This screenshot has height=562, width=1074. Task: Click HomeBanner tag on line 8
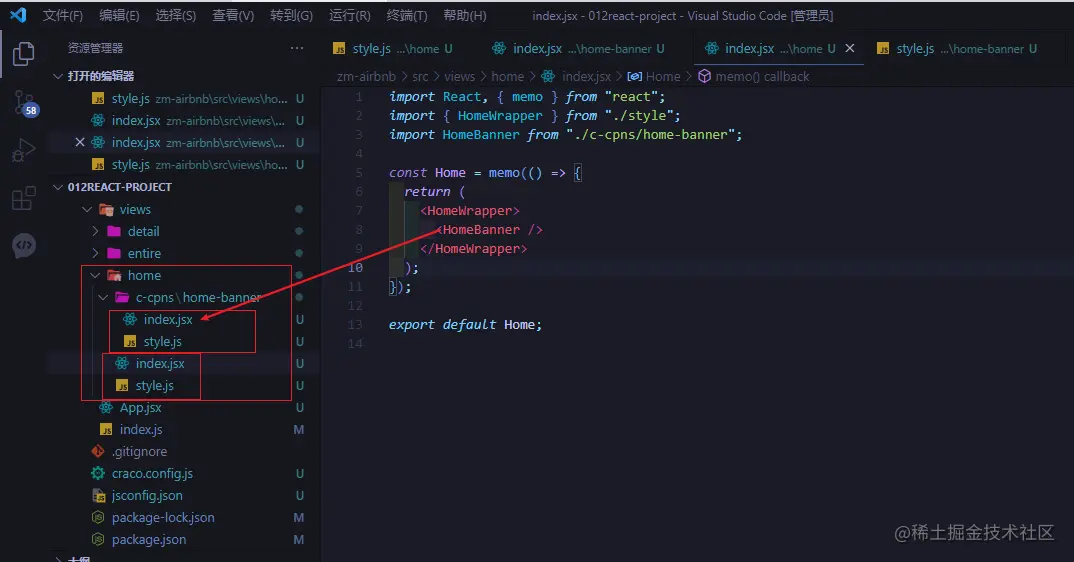481,230
